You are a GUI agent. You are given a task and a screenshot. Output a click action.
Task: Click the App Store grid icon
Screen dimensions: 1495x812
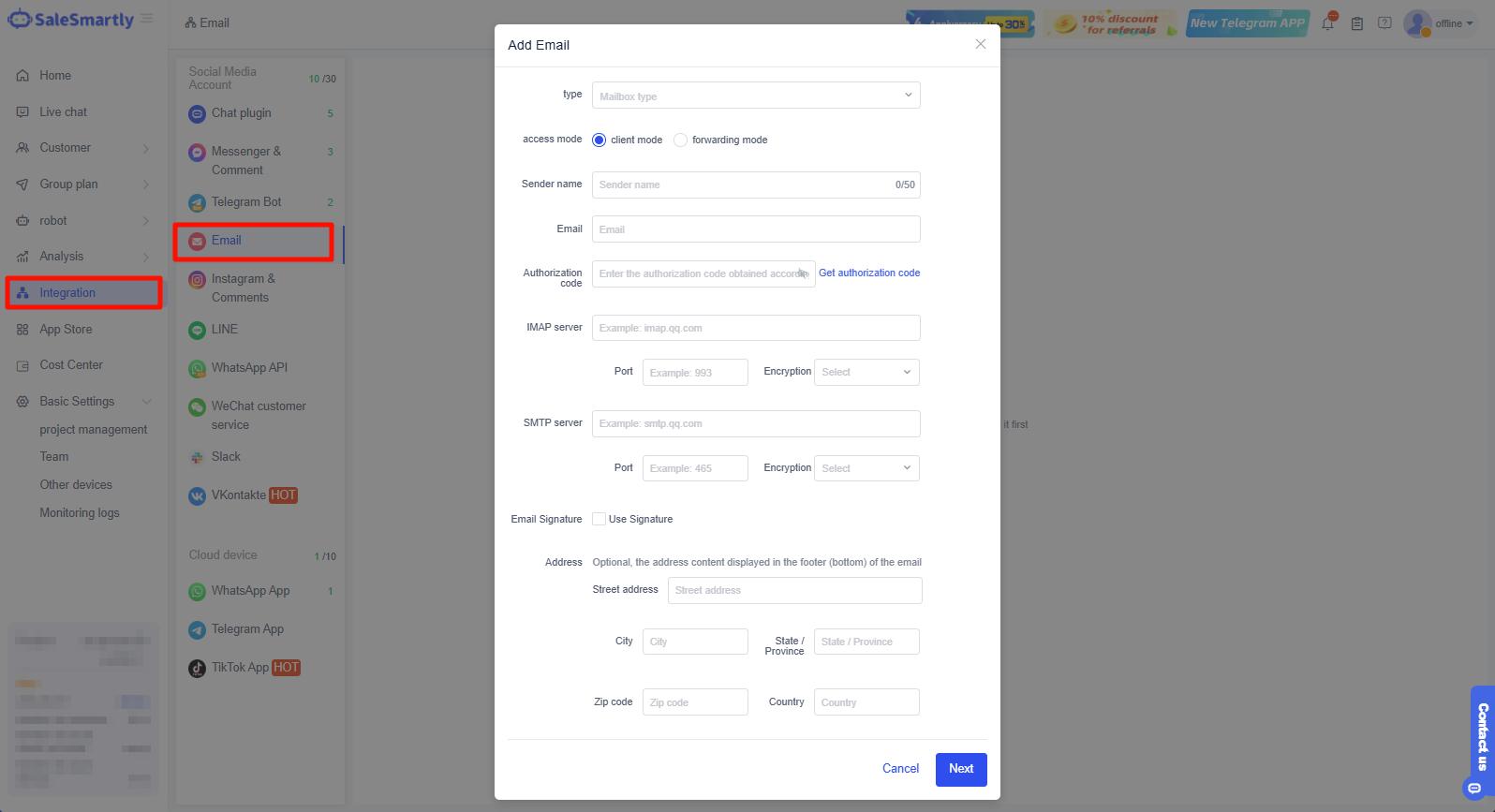(x=22, y=330)
